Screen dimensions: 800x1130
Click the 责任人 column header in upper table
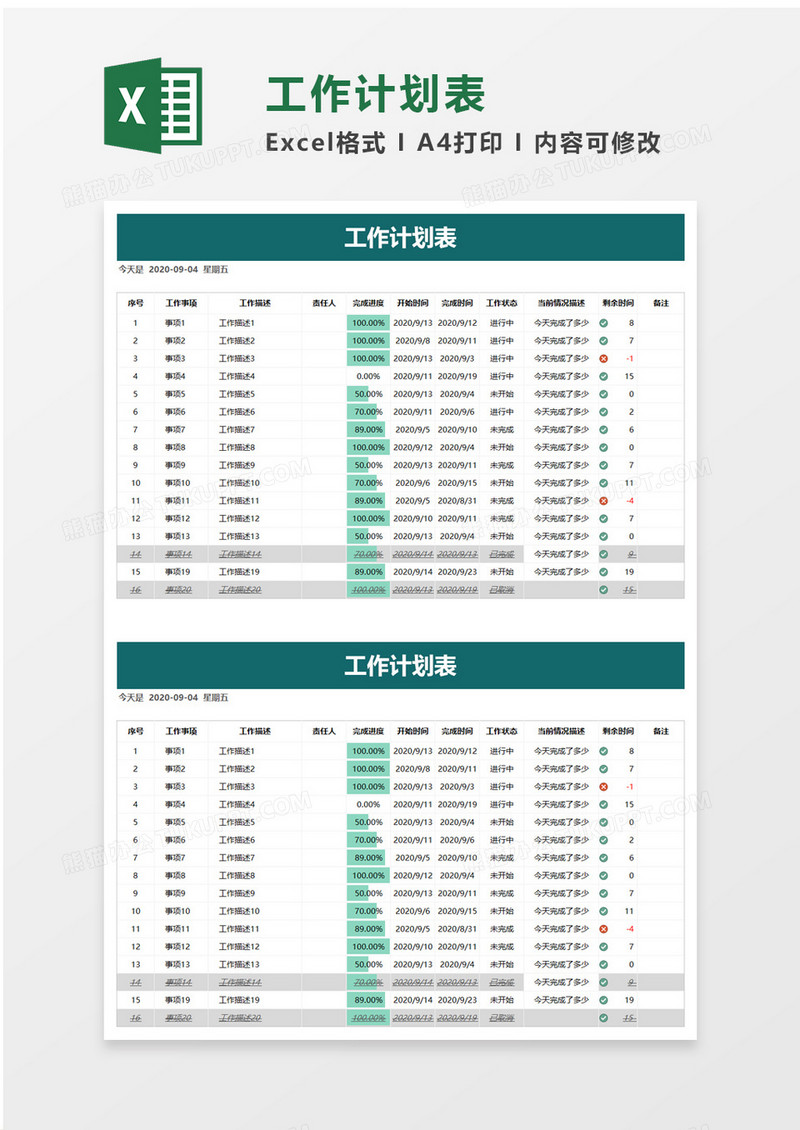[x=324, y=303]
